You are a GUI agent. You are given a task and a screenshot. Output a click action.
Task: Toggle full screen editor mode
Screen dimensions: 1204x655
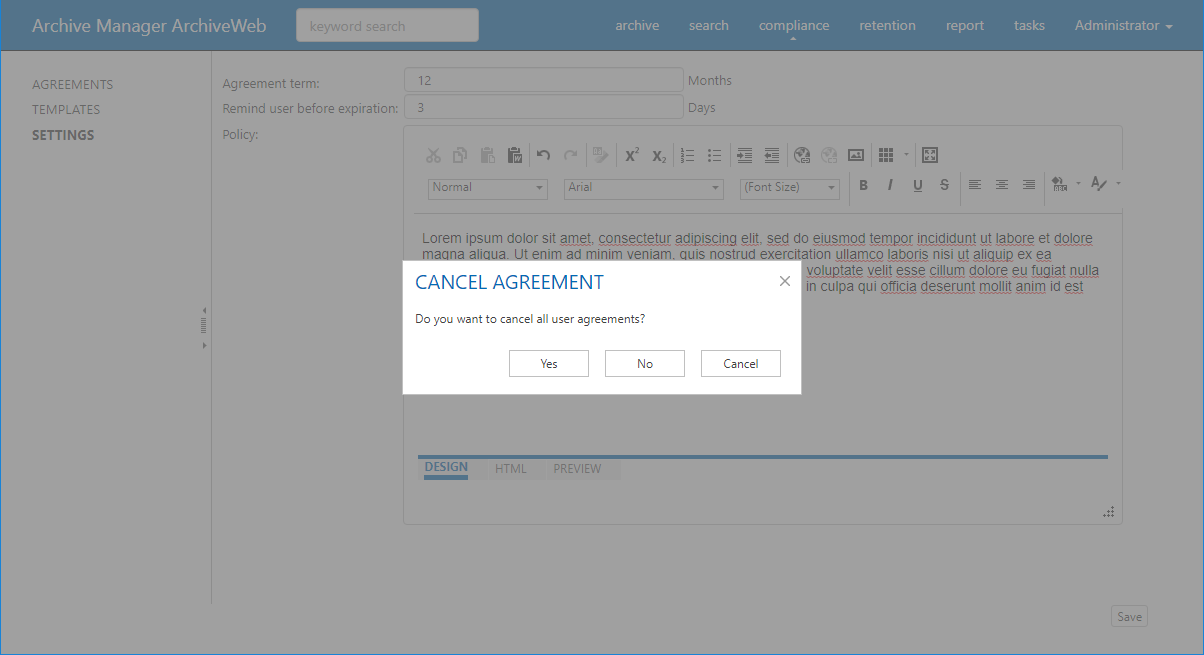pyautogui.click(x=930, y=155)
